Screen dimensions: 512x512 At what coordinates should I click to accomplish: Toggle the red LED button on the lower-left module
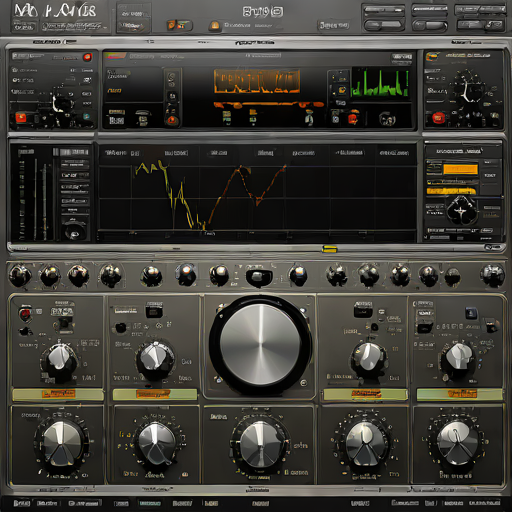pyautogui.click(x=25, y=313)
